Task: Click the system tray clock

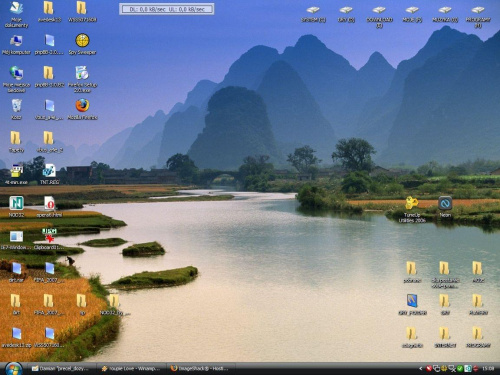Action: (x=488, y=368)
